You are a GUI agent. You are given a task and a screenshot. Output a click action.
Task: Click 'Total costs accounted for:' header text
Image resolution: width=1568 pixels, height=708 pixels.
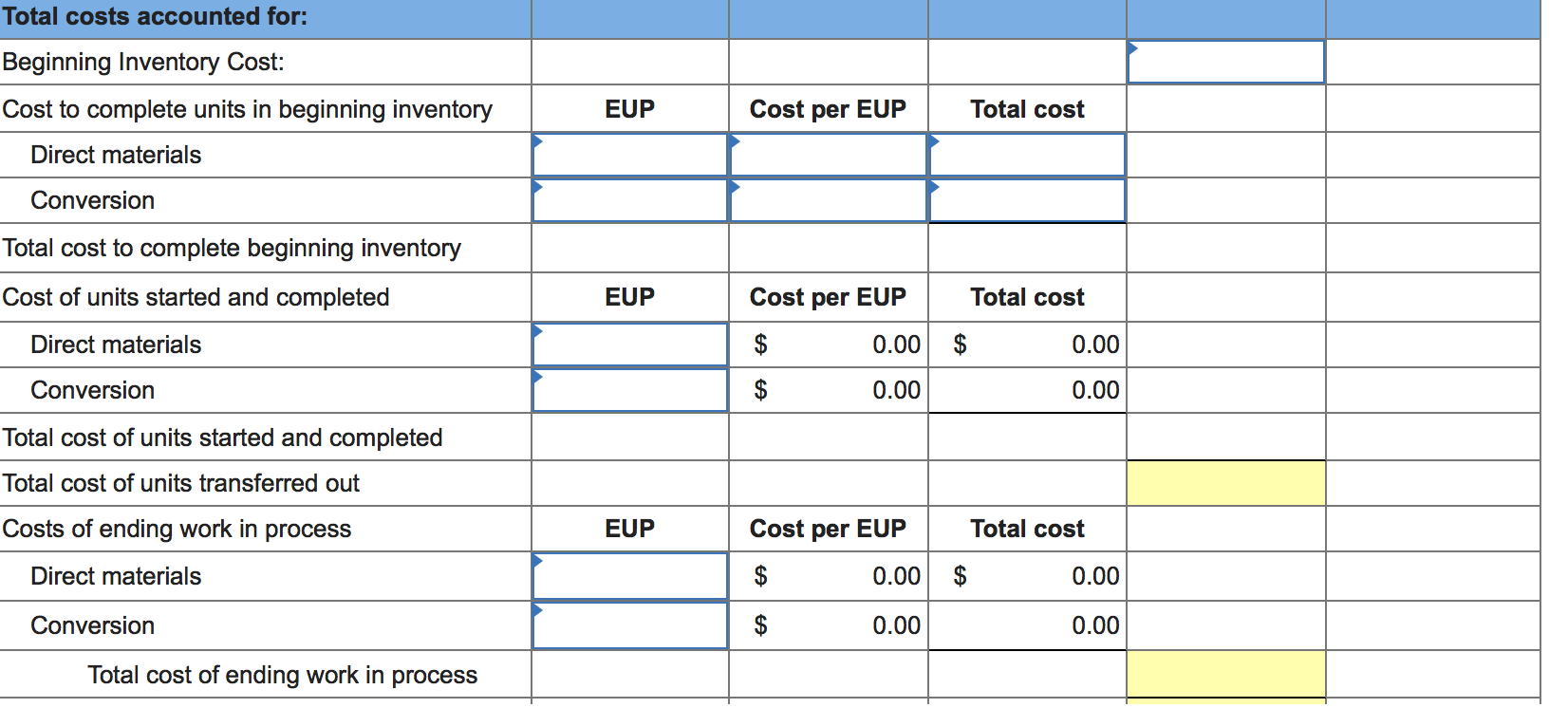(155, 16)
